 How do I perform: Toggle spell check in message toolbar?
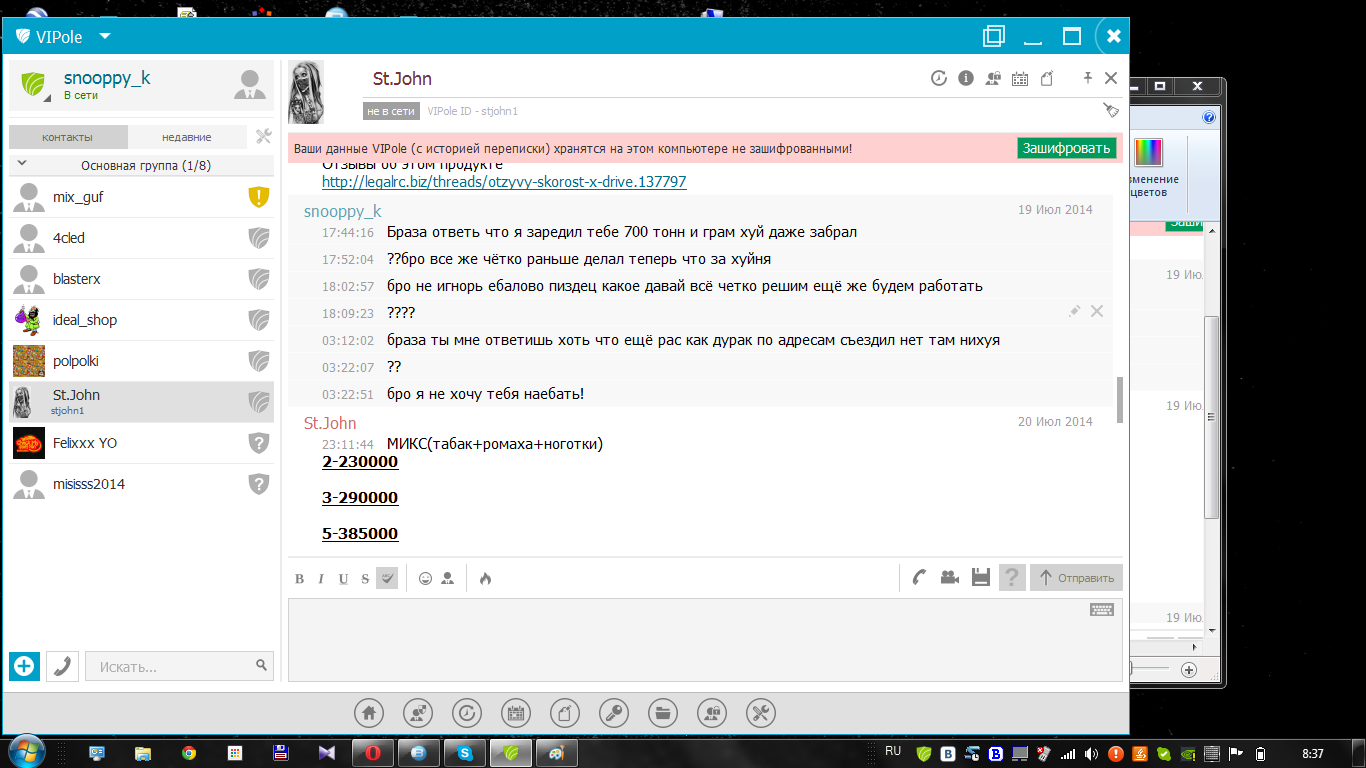[x=387, y=578]
